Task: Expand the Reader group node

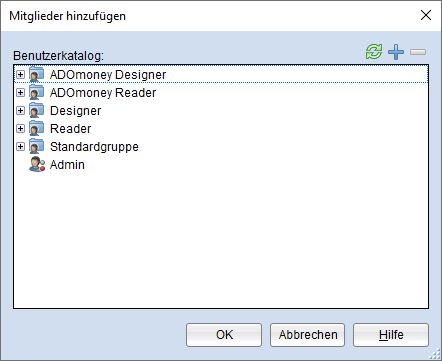Action: coord(20,128)
